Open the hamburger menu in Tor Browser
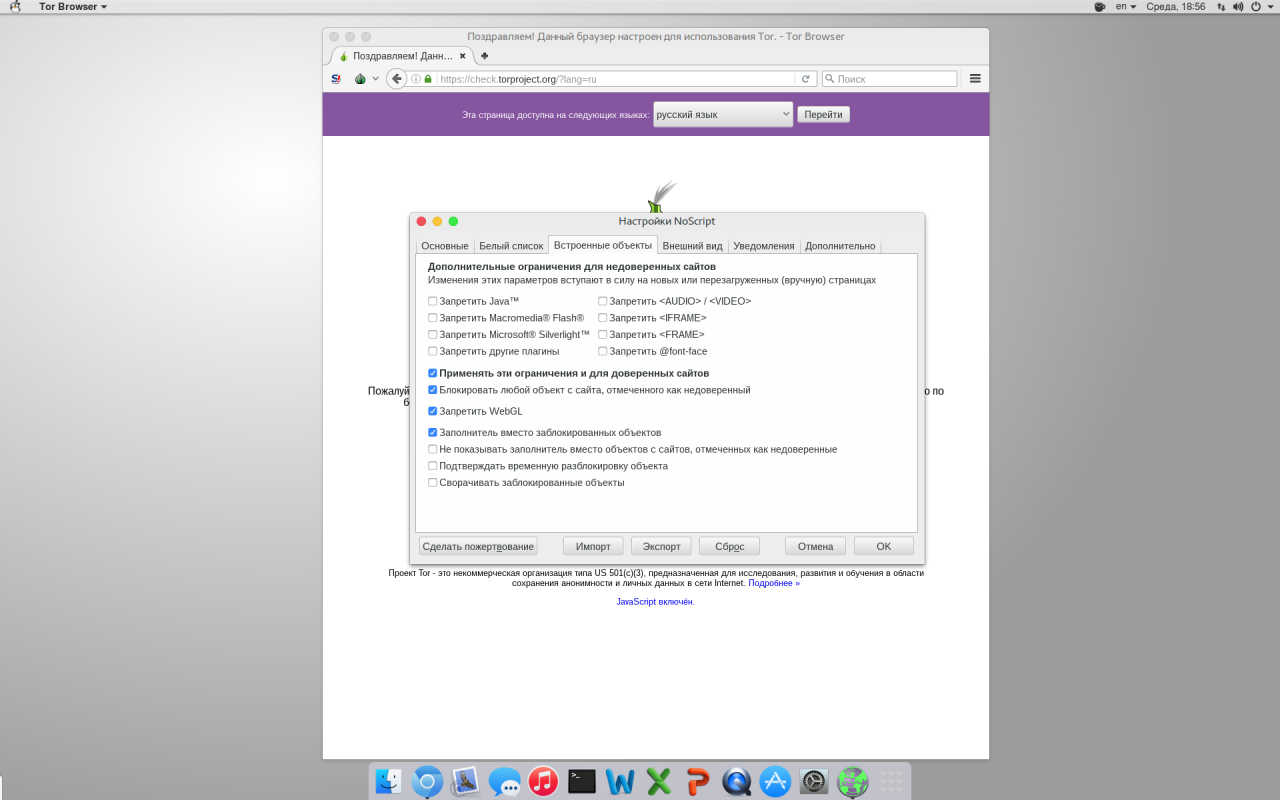The height and width of the screenshot is (800, 1280). click(975, 79)
